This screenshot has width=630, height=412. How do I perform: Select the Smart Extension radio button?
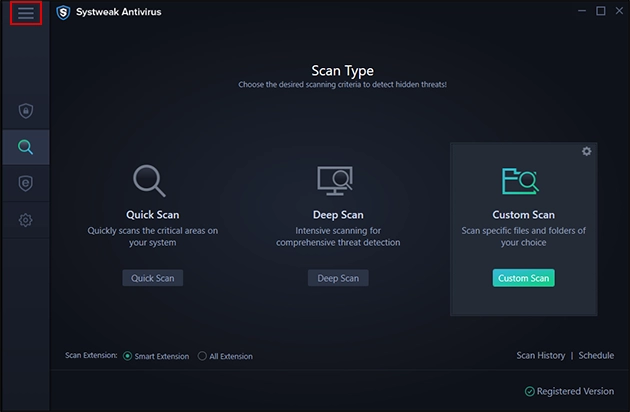pos(128,356)
